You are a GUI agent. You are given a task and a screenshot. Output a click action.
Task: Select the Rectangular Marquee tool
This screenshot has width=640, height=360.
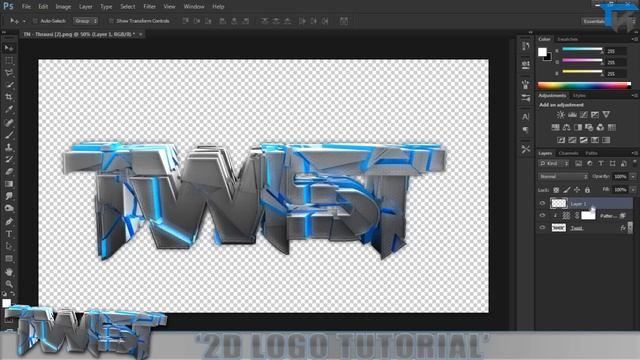[x=9, y=60]
